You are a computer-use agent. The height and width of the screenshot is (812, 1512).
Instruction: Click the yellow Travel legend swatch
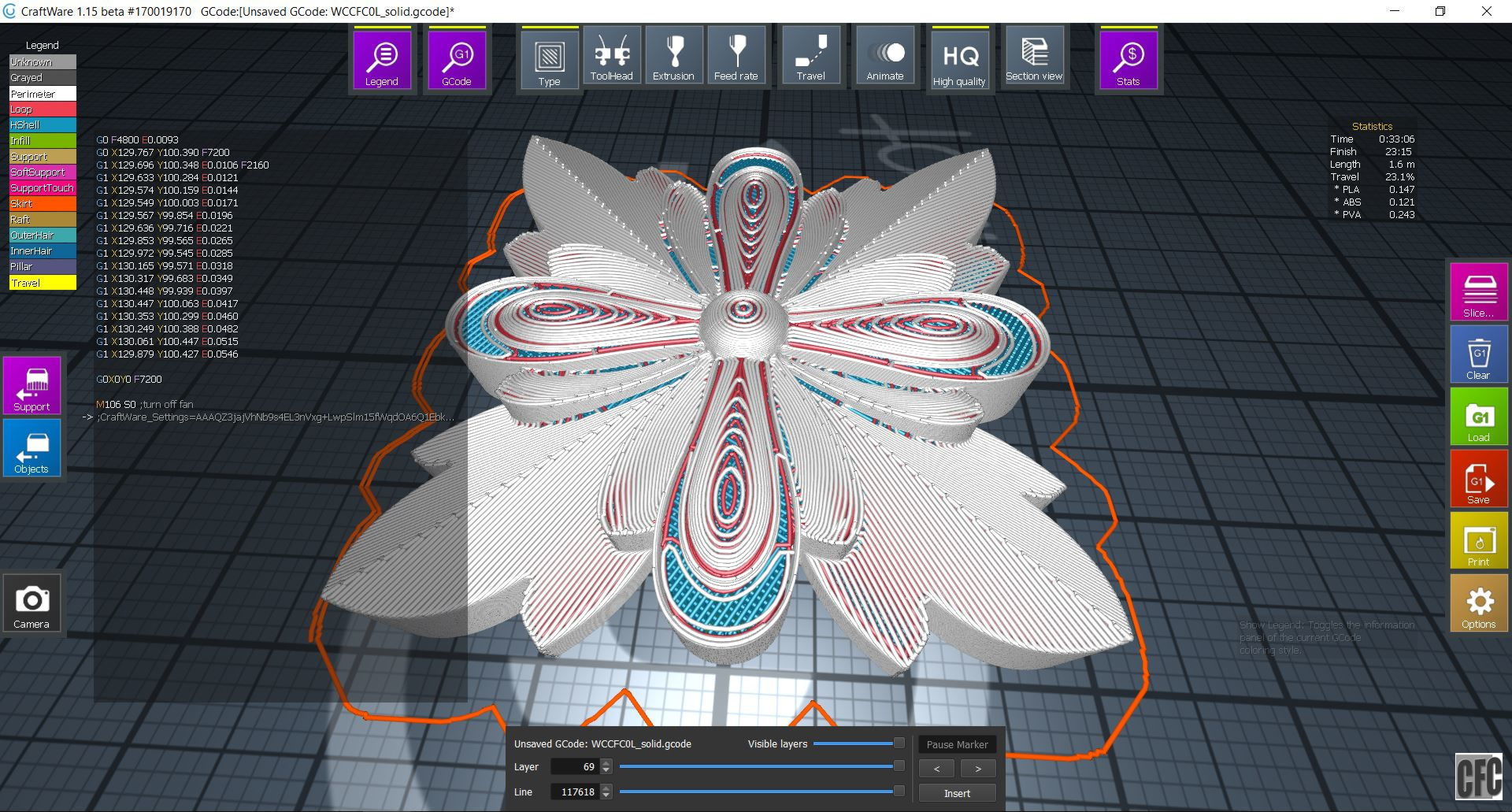[43, 282]
